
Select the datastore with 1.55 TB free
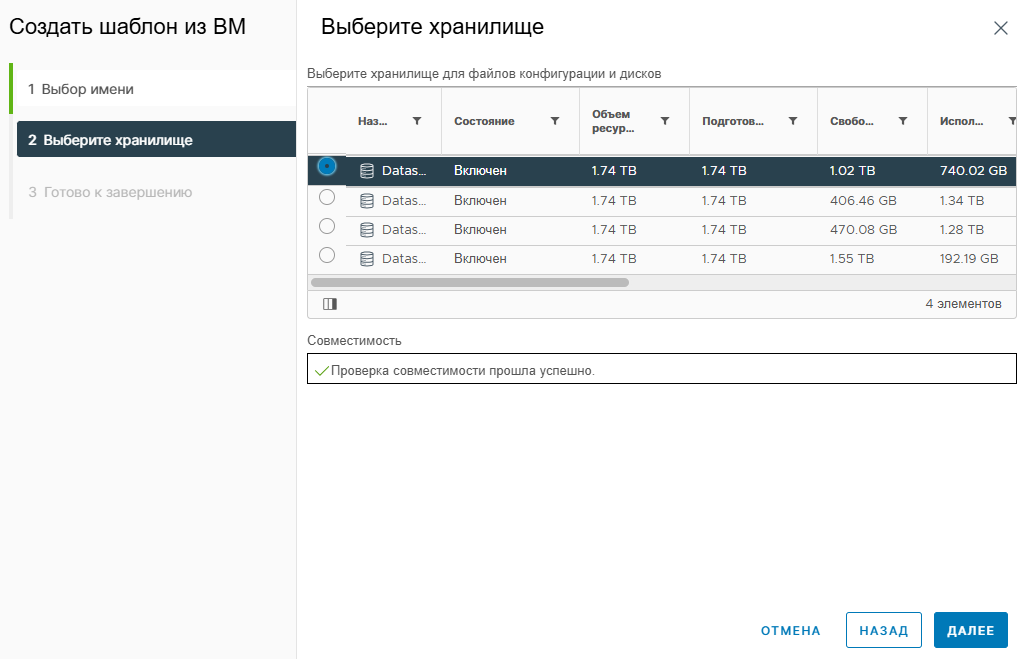point(327,255)
